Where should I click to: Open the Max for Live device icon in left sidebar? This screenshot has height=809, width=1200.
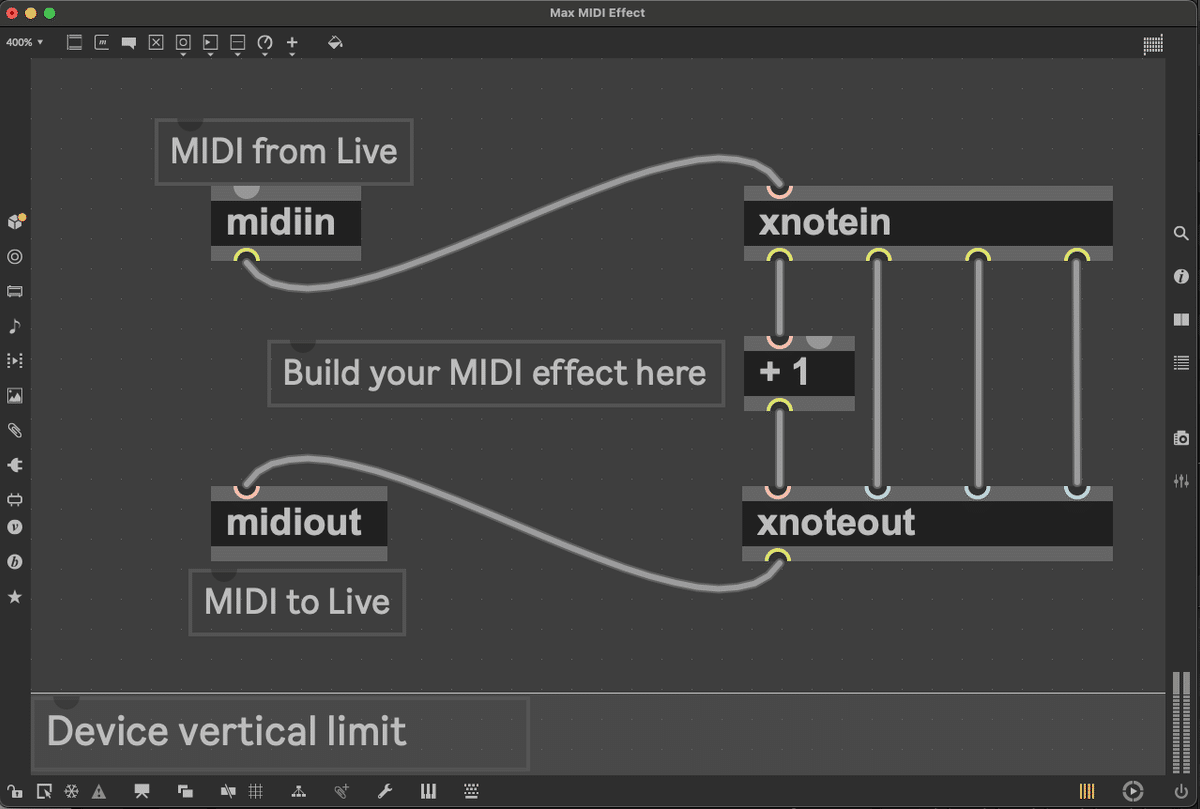coord(15,498)
